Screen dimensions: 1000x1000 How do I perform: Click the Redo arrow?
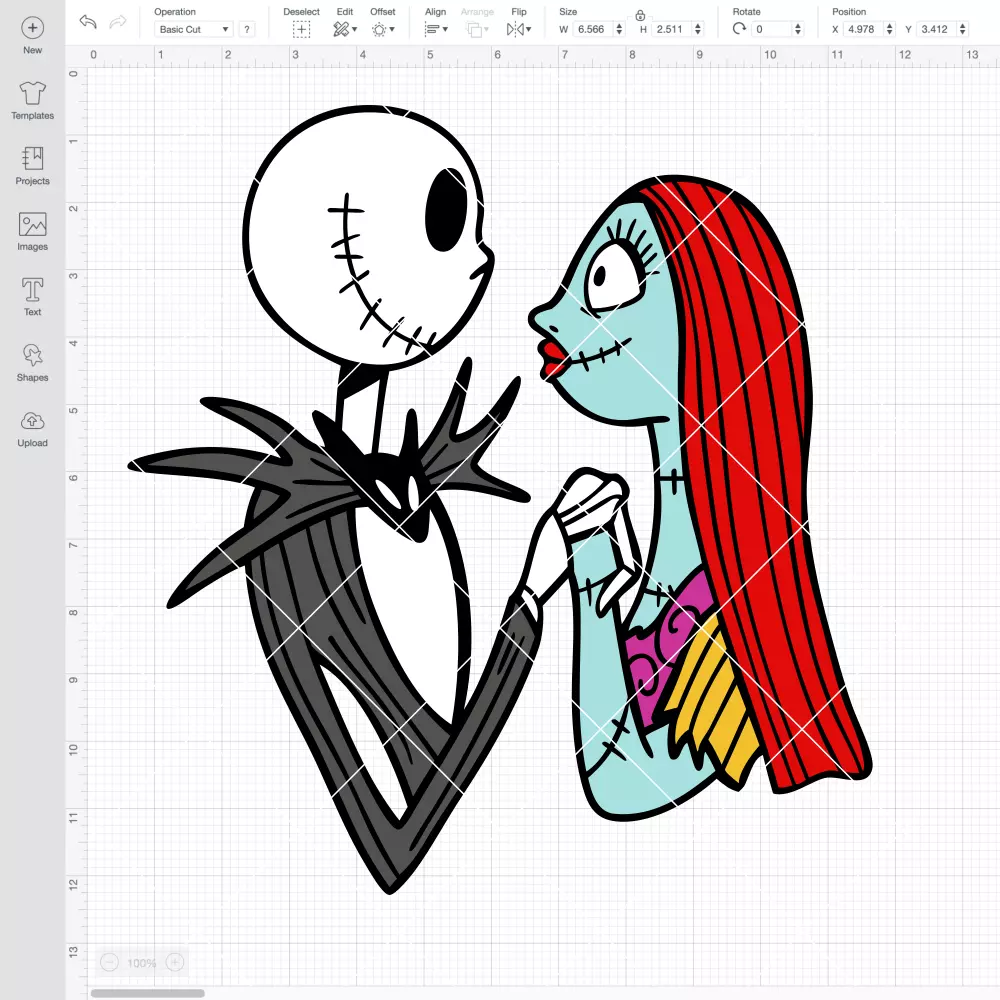pos(118,22)
